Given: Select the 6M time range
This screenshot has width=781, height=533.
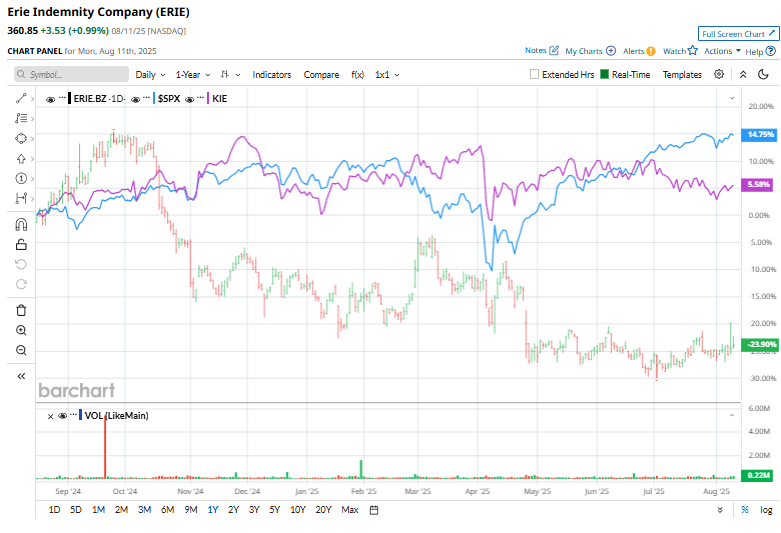Looking at the screenshot, I should click(x=167, y=510).
